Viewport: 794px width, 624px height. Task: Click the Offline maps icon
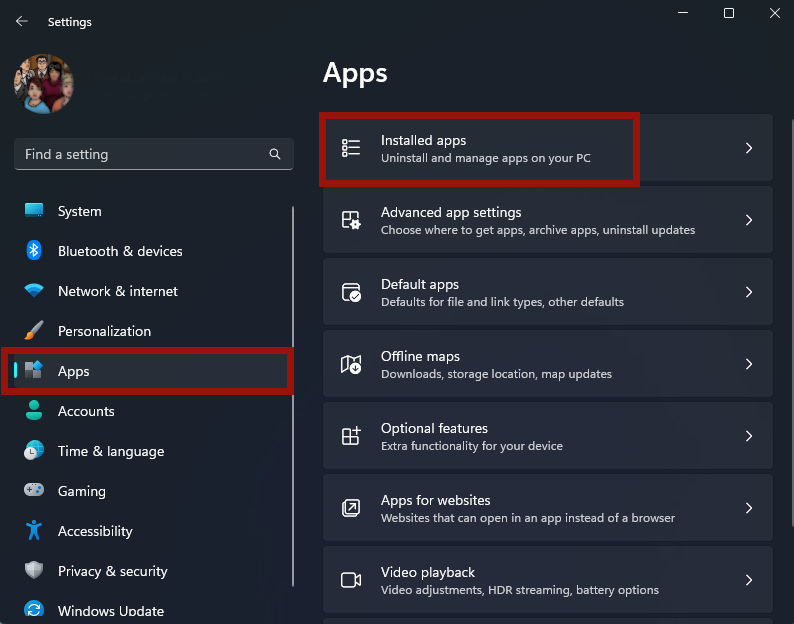coord(351,364)
